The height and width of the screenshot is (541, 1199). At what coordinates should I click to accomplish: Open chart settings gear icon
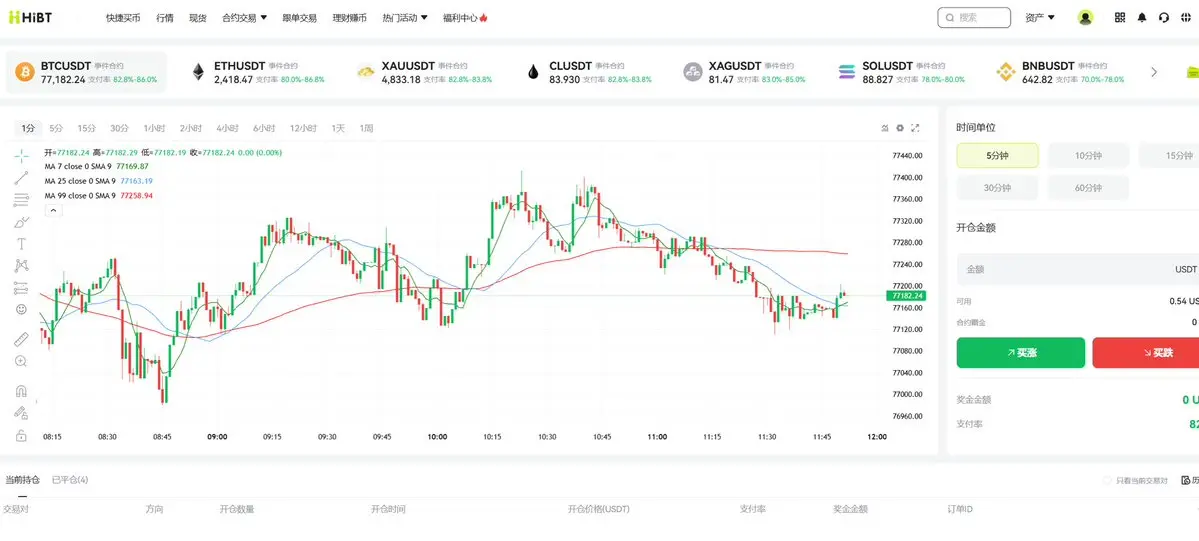pyautogui.click(x=900, y=128)
